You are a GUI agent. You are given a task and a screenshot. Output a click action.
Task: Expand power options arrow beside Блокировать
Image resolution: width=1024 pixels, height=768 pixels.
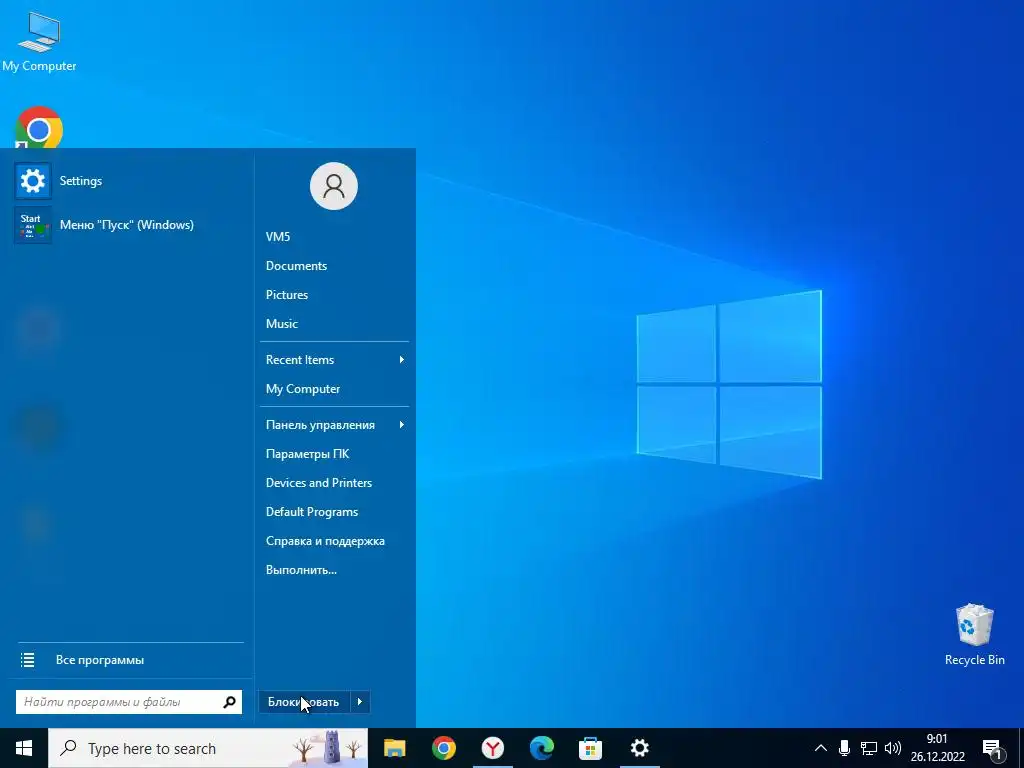pyautogui.click(x=360, y=702)
